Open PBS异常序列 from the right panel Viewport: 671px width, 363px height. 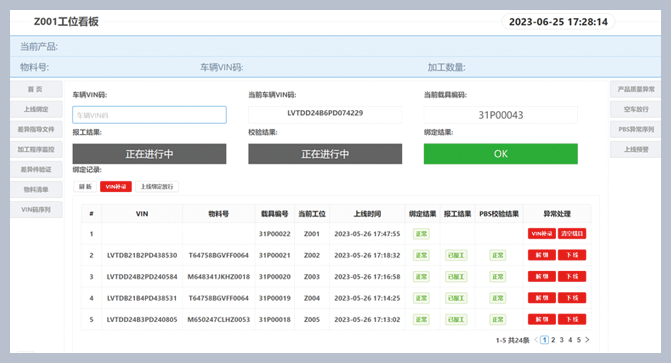coord(635,129)
